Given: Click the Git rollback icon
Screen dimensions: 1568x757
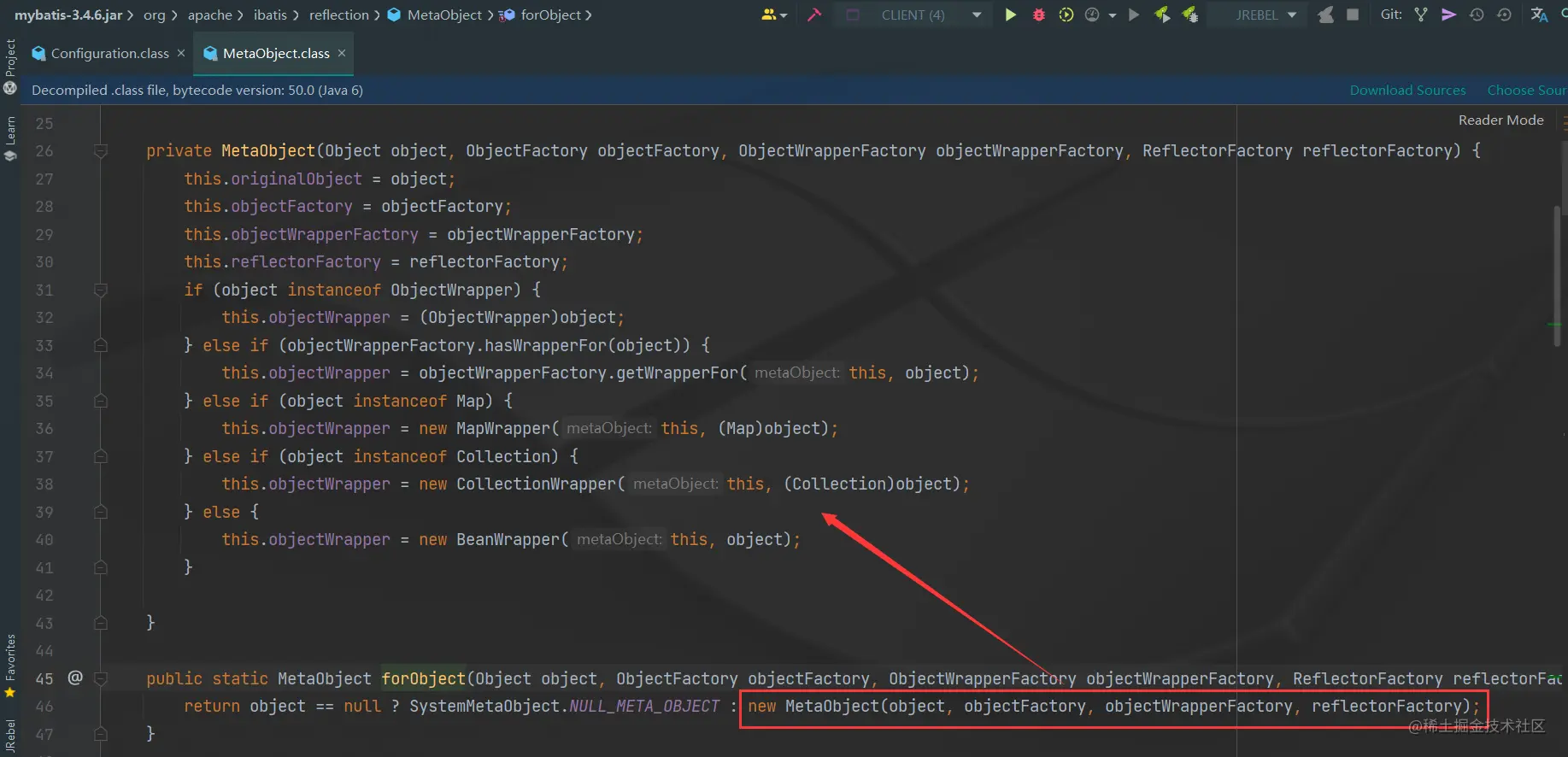Looking at the screenshot, I should coord(1505,15).
